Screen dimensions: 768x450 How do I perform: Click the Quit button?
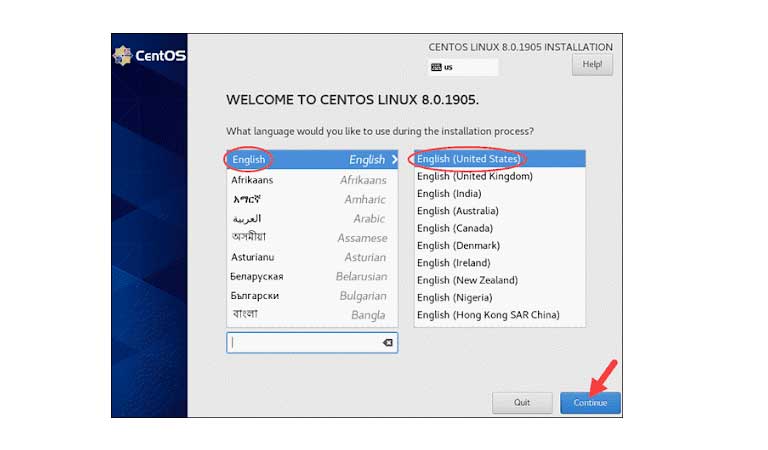coord(522,403)
